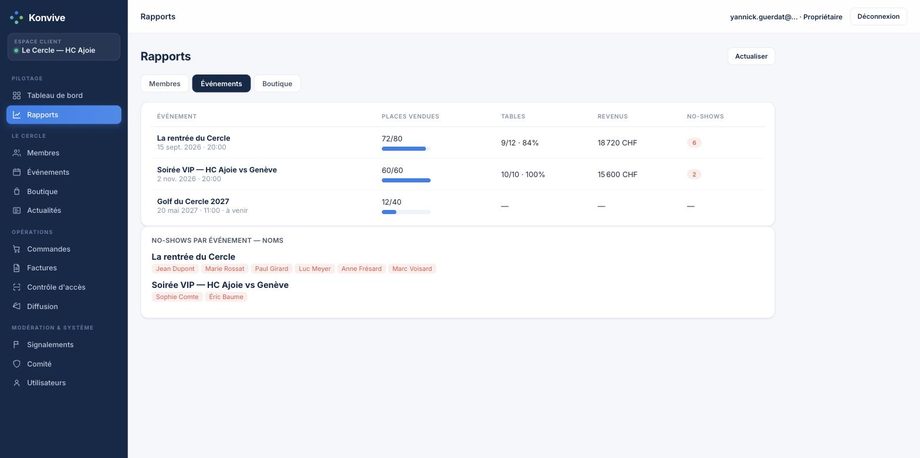The height and width of the screenshot is (458, 920).
Task: Open Diffusion sidebar link
Action: click(x=64, y=307)
